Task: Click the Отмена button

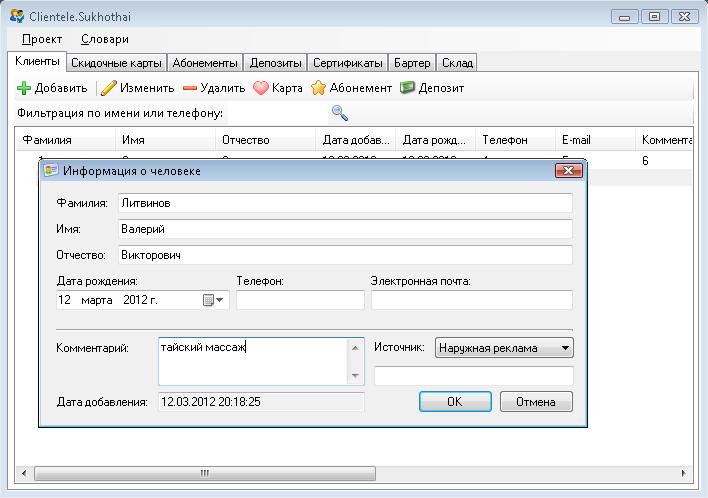Action: point(536,401)
